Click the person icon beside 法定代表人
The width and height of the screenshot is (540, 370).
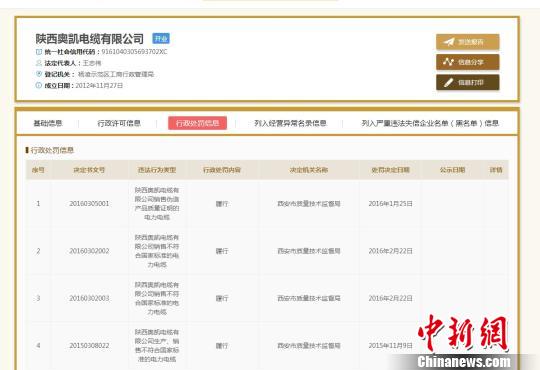click(39, 63)
